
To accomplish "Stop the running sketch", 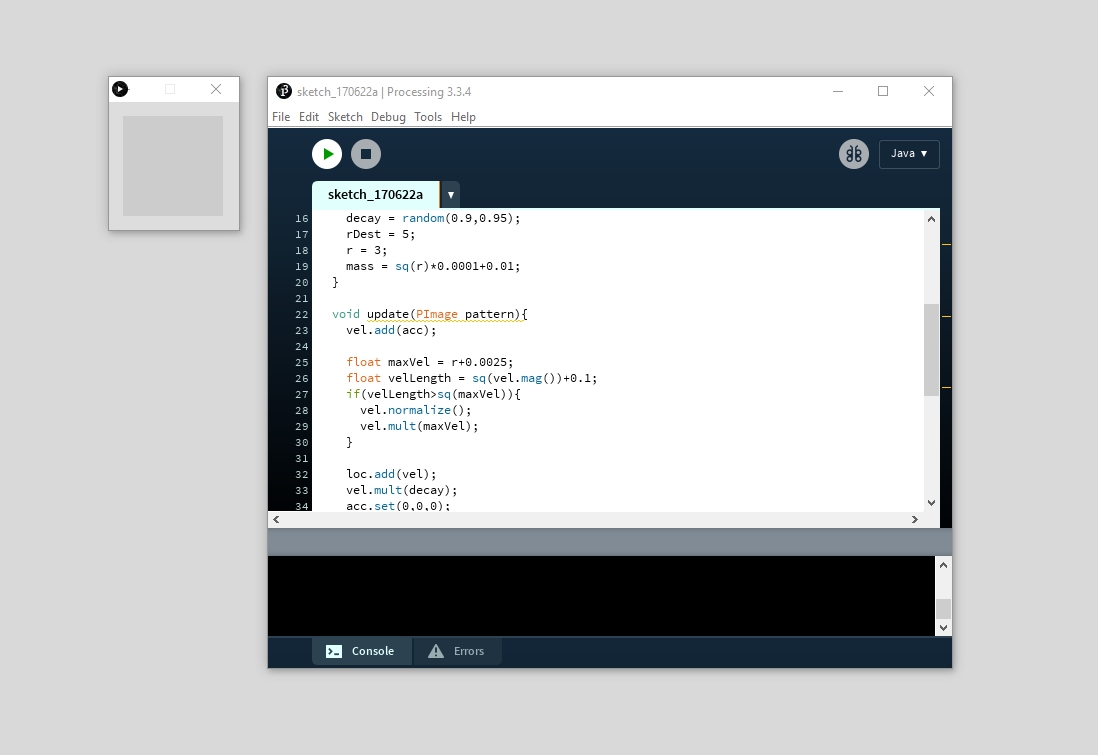I will (x=366, y=154).
